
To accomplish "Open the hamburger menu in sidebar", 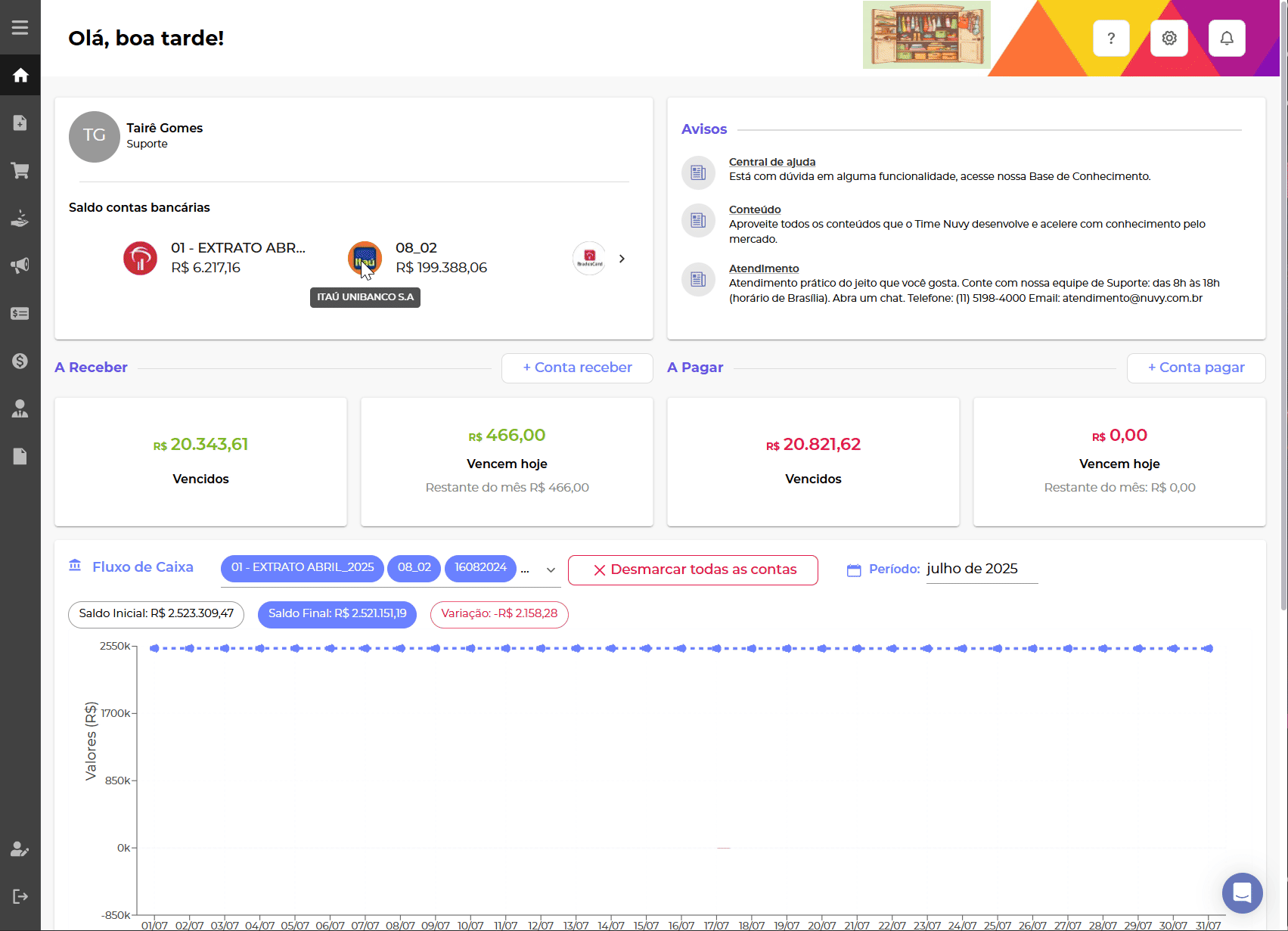I will tap(20, 27).
